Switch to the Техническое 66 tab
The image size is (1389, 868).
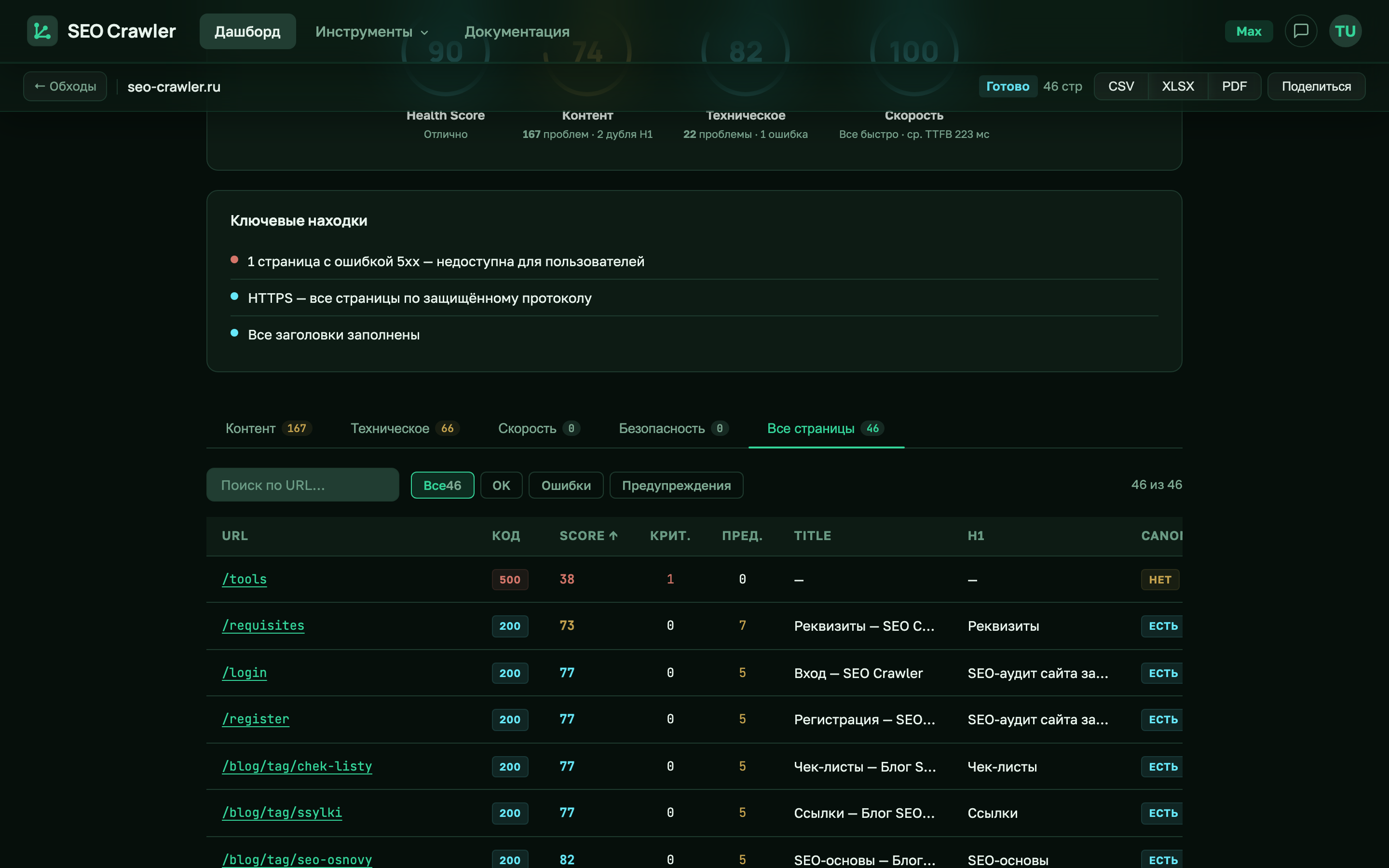point(405,428)
